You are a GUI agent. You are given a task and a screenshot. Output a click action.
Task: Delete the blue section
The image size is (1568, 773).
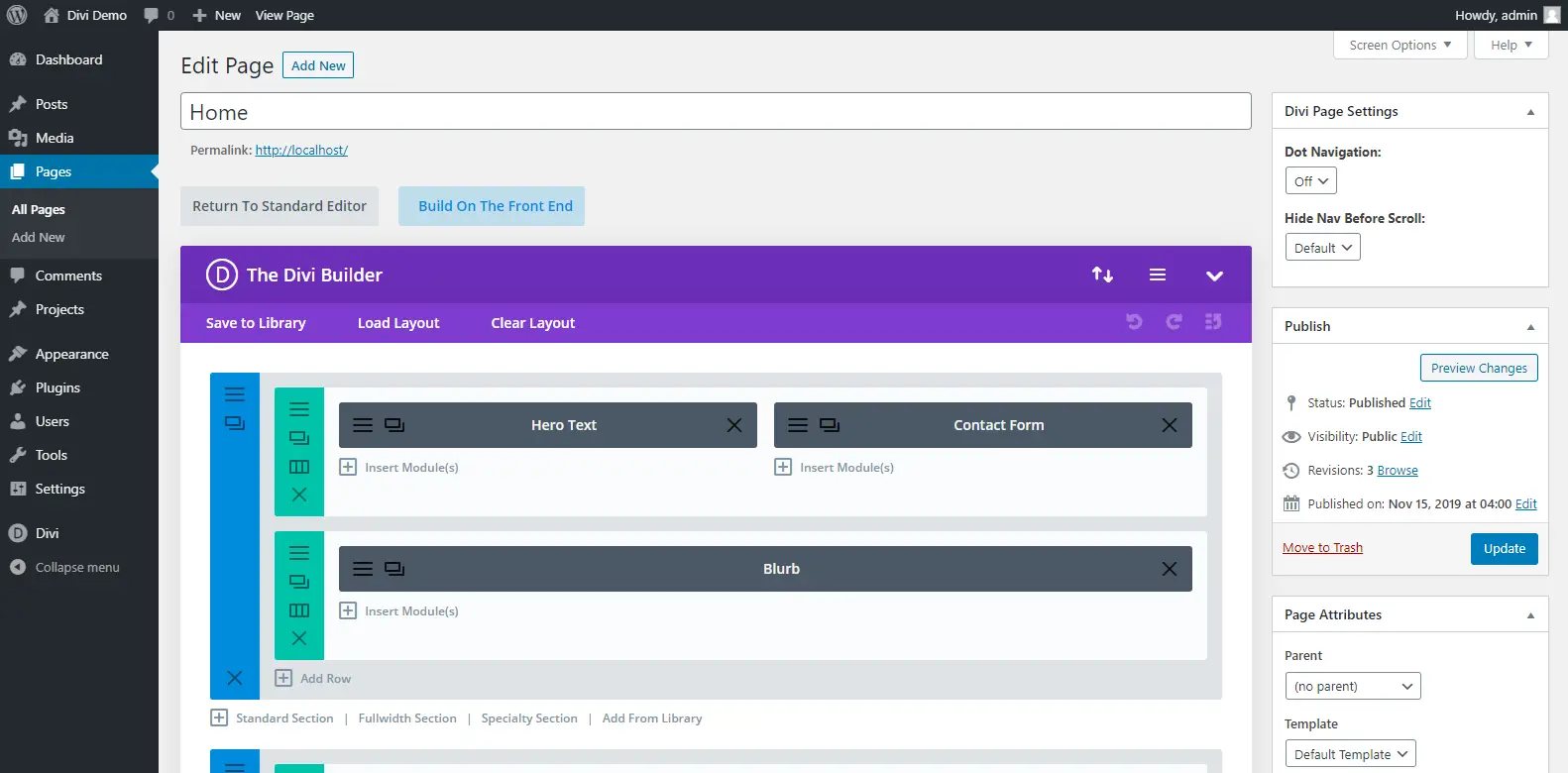[235, 678]
